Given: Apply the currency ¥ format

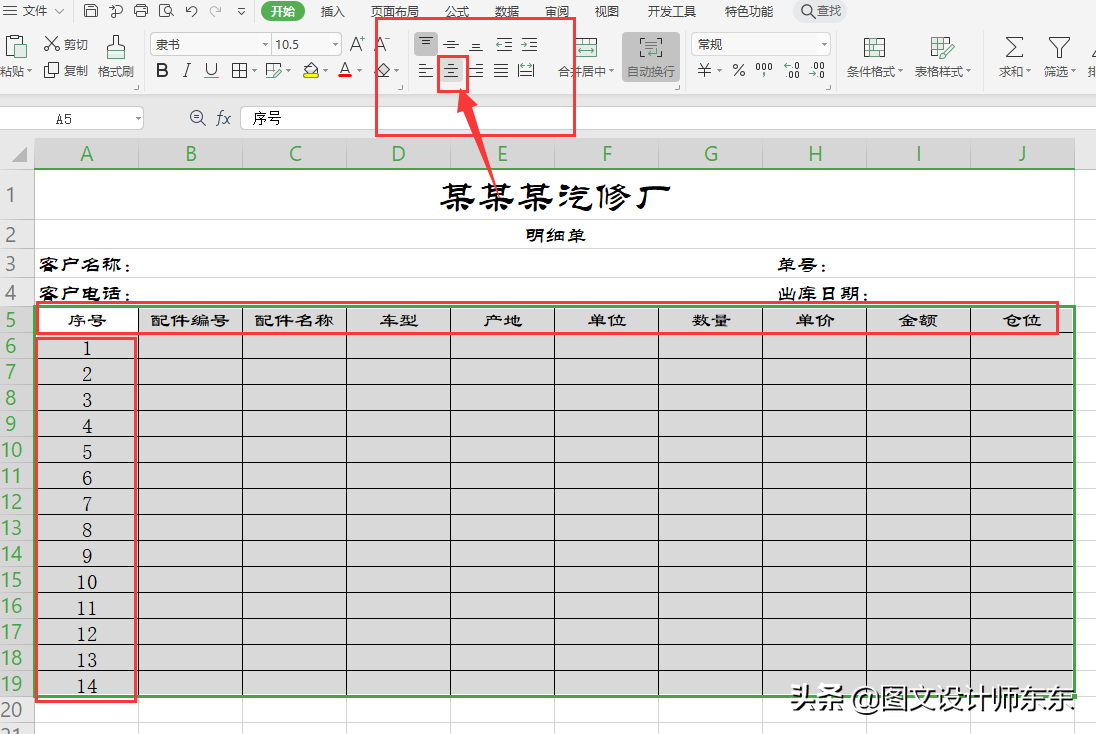Looking at the screenshot, I should pos(705,70).
